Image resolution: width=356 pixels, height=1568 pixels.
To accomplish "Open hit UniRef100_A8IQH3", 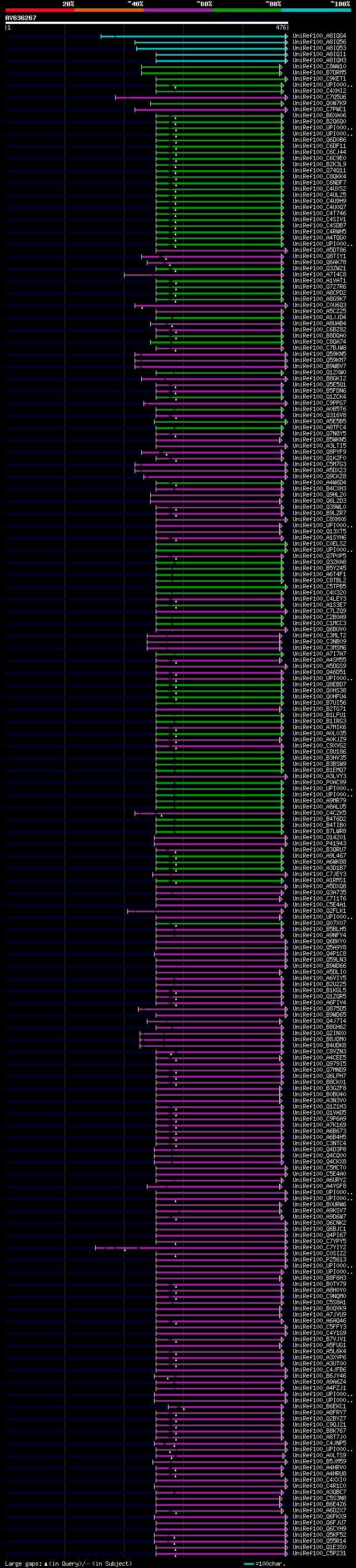I will (319, 60).
